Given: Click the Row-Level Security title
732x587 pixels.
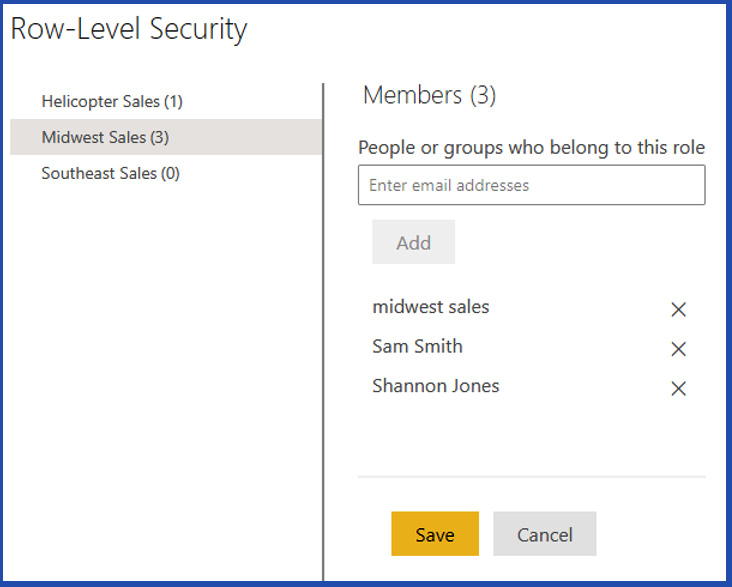Looking at the screenshot, I should pyautogui.click(x=129, y=29).
